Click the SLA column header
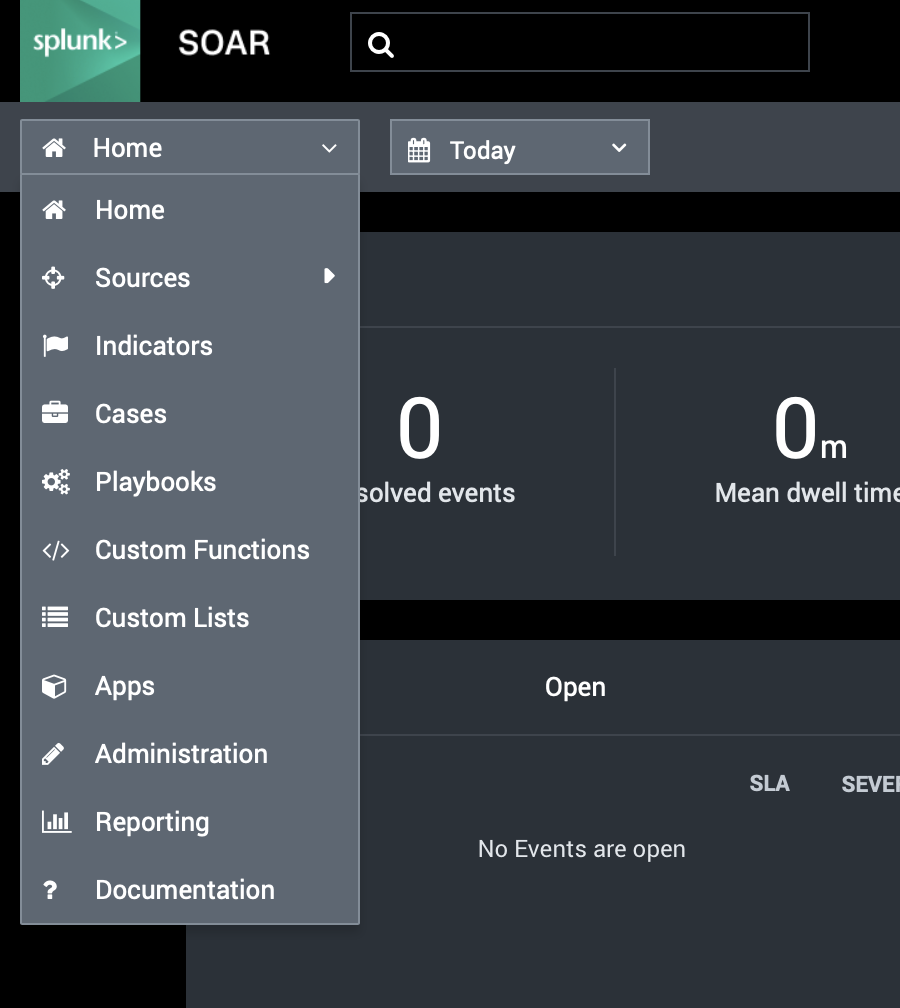 pos(769,784)
